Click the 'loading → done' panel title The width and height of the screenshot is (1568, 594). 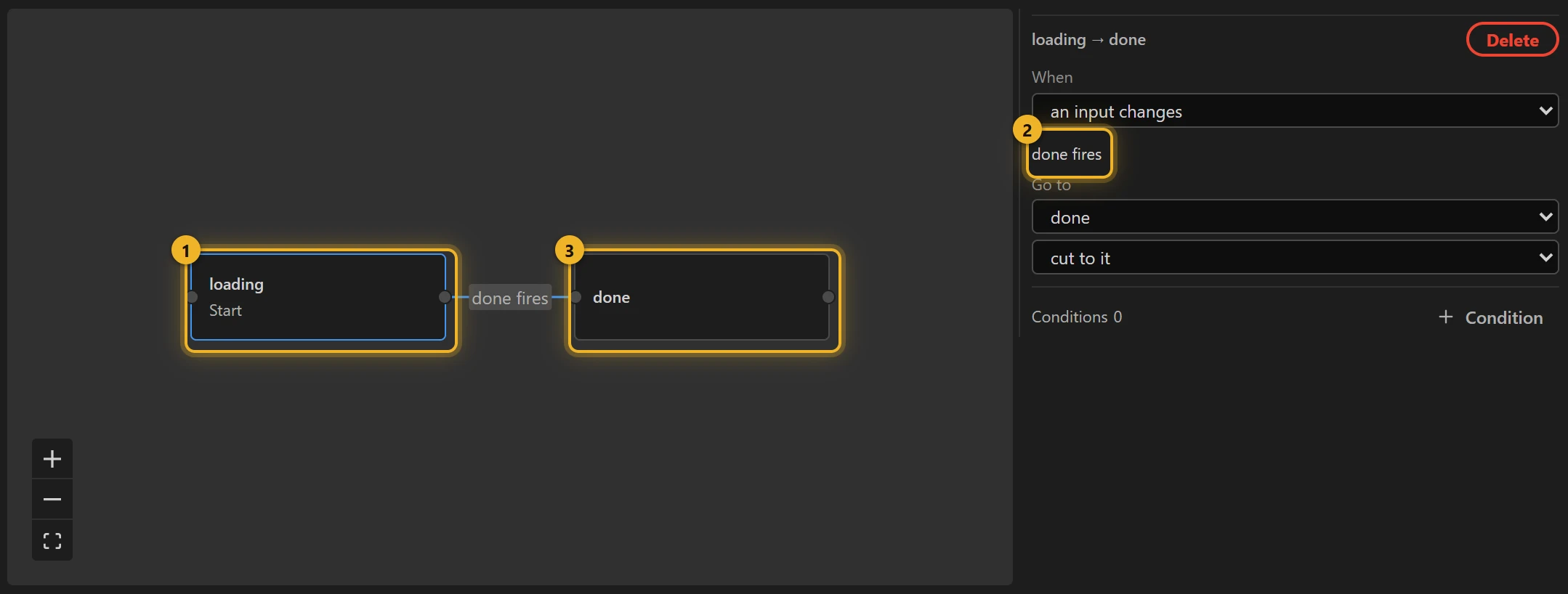click(x=1088, y=40)
